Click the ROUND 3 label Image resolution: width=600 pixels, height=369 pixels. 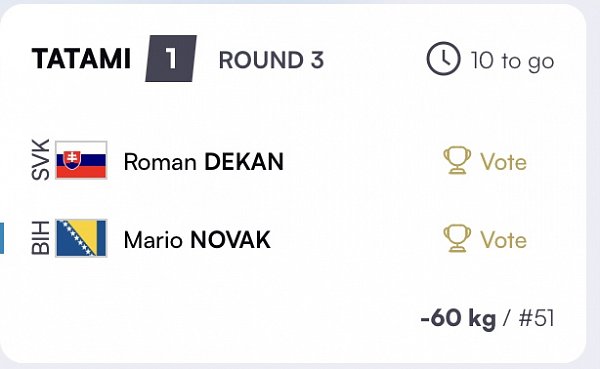pos(271,60)
